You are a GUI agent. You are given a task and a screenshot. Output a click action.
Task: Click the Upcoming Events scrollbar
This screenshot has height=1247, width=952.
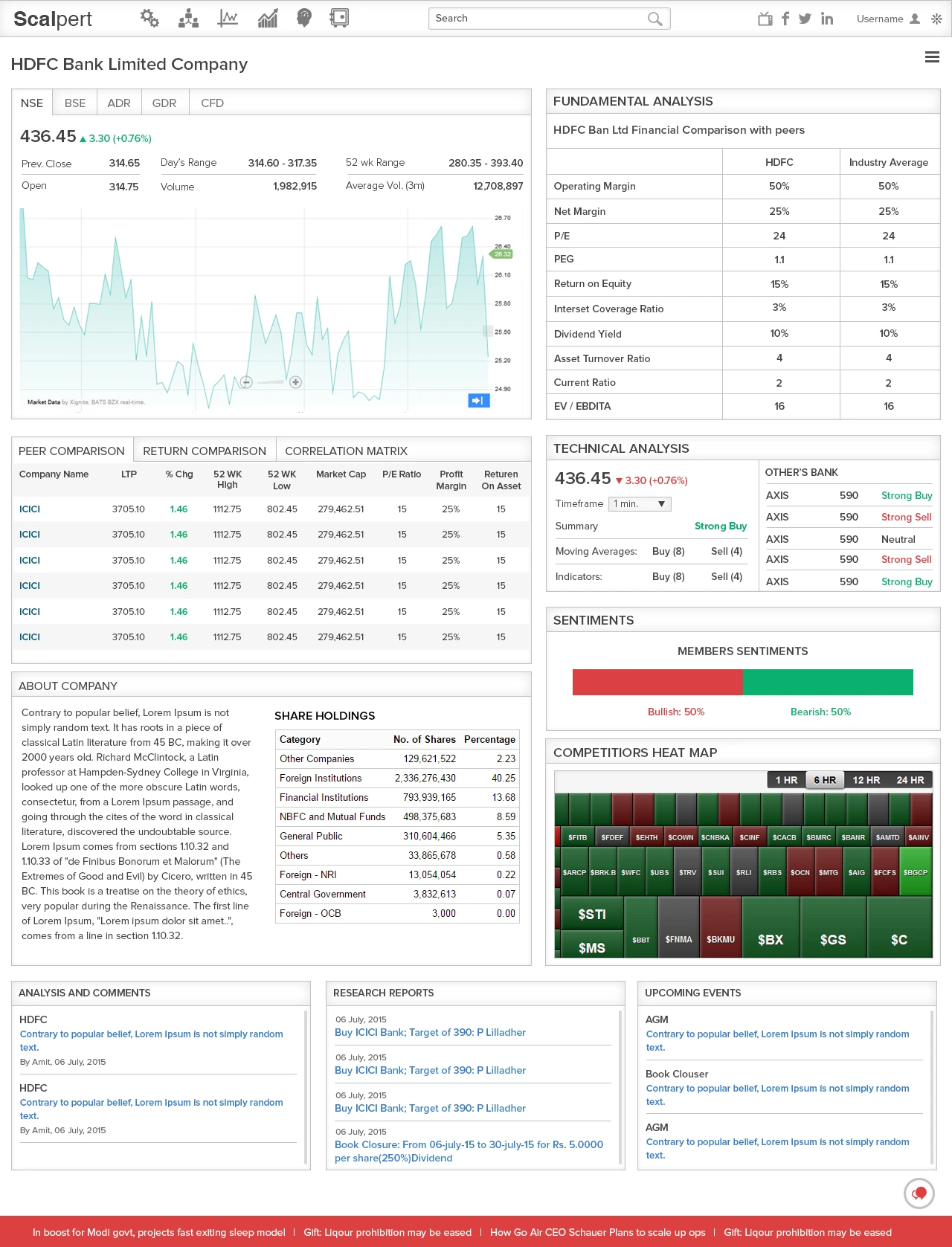point(932,1086)
